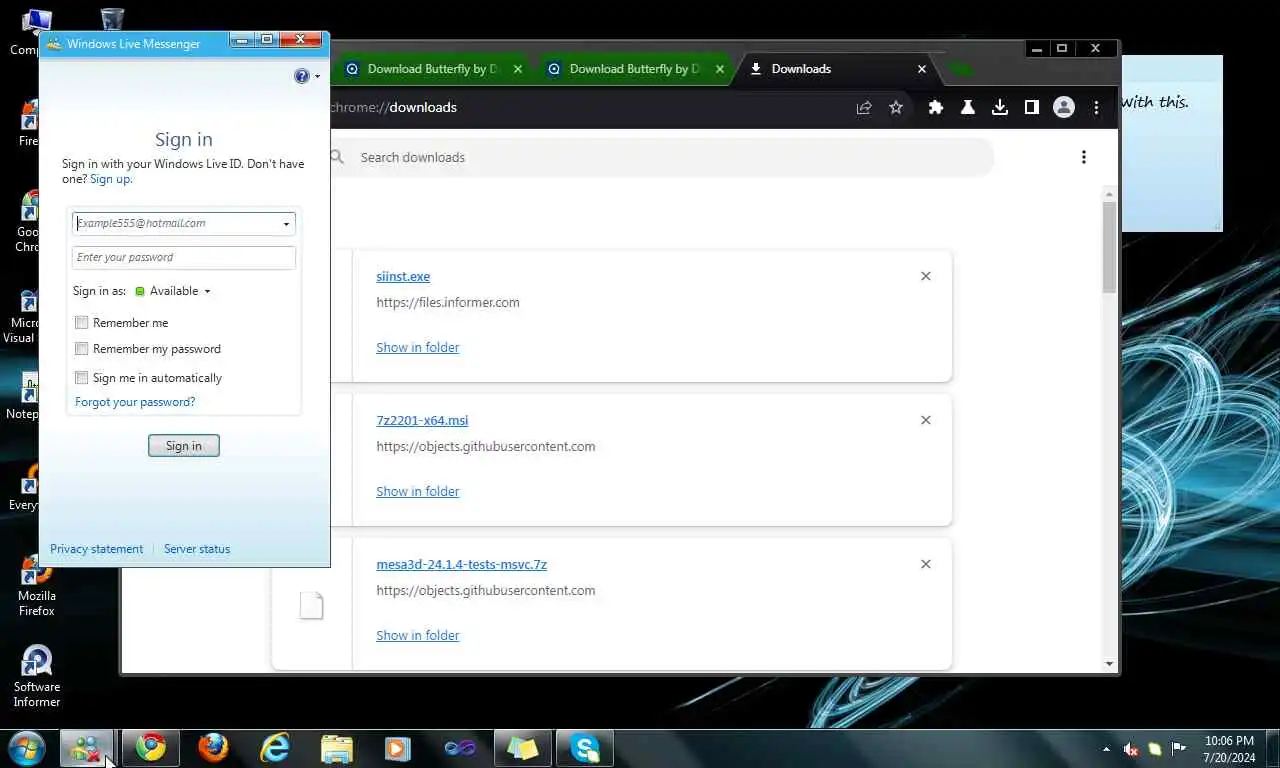Image resolution: width=1280 pixels, height=768 pixels.
Task: Open the 7z2201-x64.msi file link
Action: [422, 420]
